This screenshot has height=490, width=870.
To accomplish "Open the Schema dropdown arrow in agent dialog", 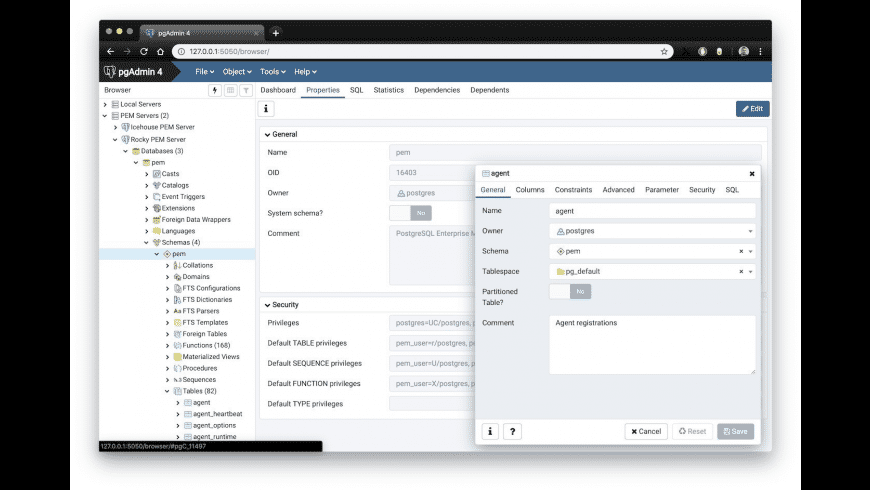I will point(750,251).
